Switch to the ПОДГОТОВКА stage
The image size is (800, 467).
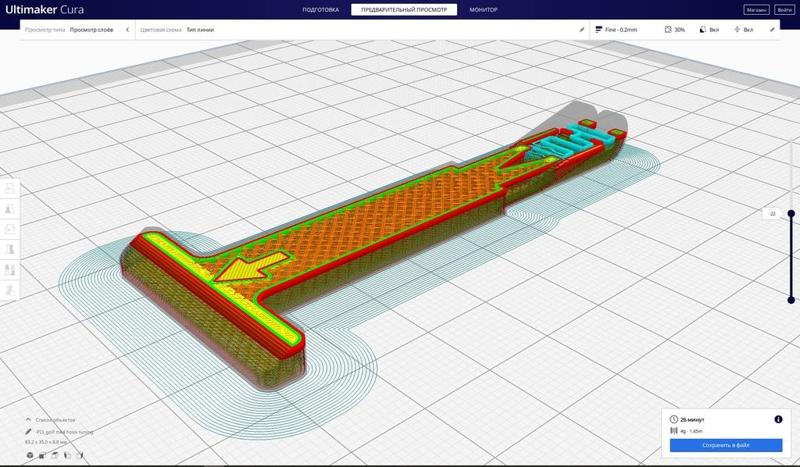pyautogui.click(x=320, y=10)
